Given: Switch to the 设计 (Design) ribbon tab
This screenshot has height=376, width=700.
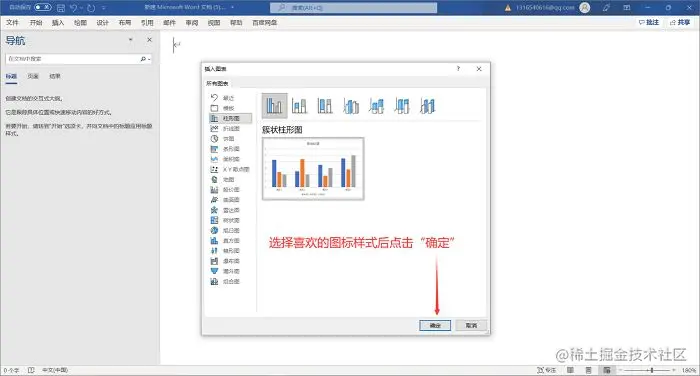Looking at the screenshot, I should point(103,22).
